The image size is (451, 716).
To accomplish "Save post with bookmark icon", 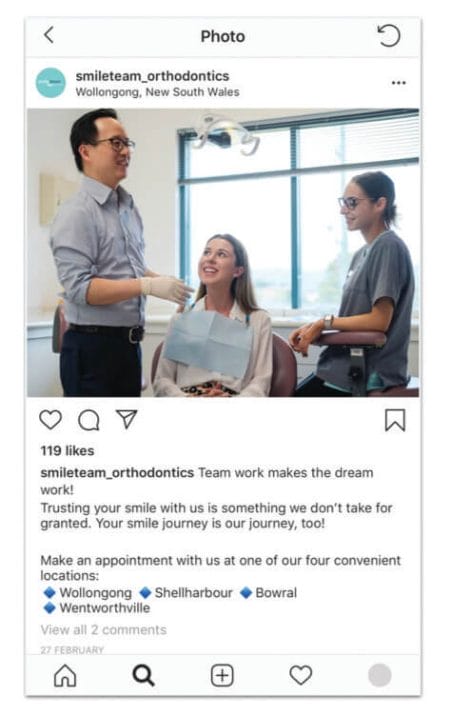I will coord(395,420).
